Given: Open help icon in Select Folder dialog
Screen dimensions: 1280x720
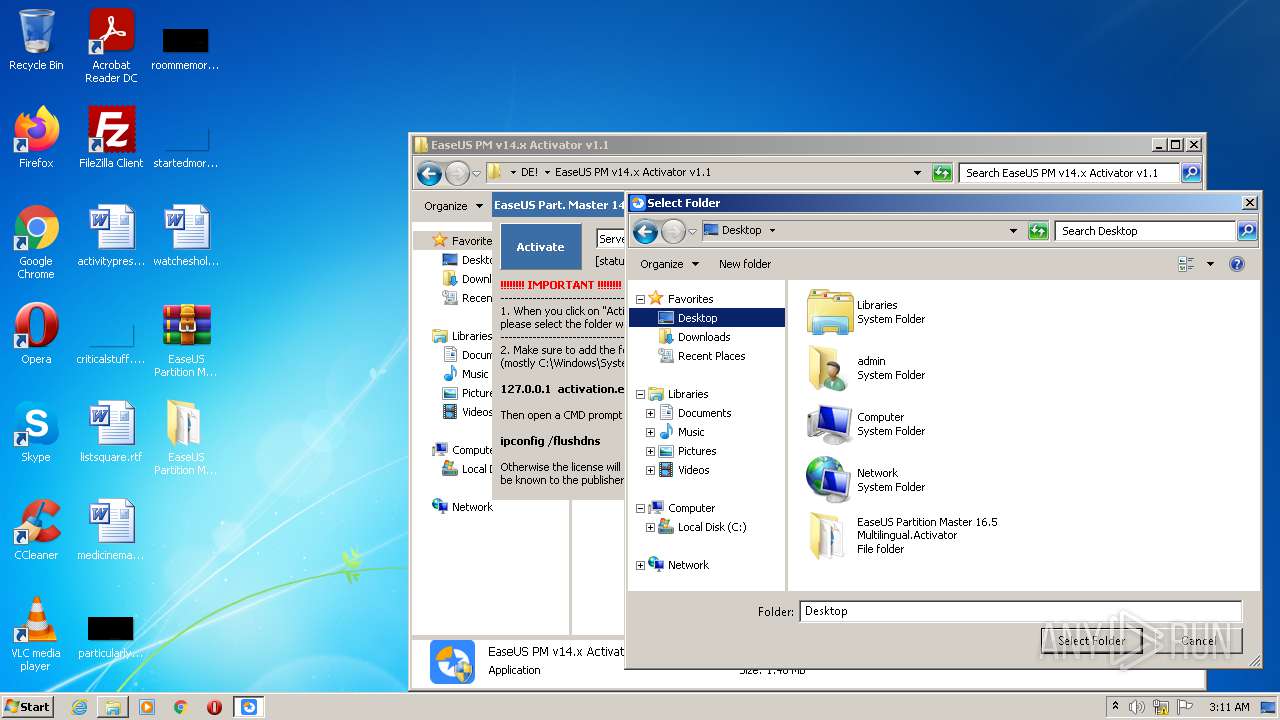Looking at the screenshot, I should pyautogui.click(x=1237, y=264).
